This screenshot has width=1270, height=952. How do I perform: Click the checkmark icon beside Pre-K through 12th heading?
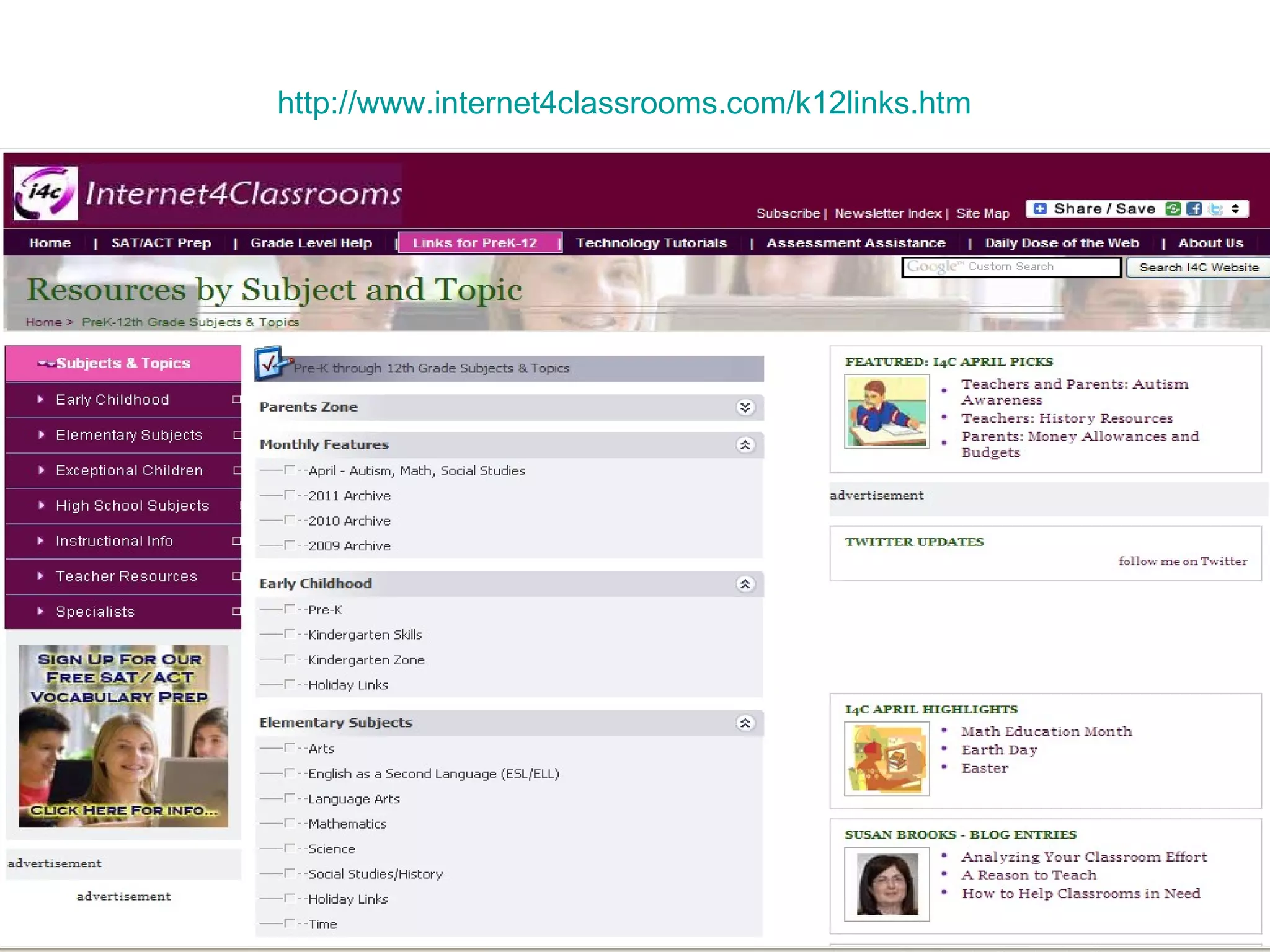click(272, 363)
